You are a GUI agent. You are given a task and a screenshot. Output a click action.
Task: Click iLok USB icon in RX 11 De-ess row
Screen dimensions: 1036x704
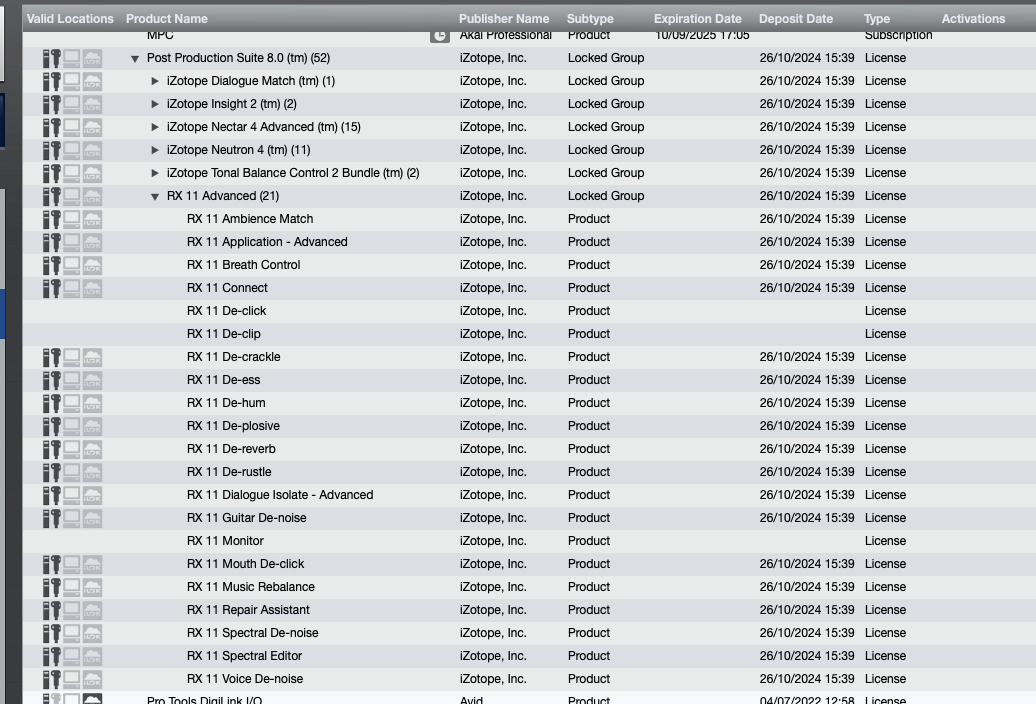[x=52, y=380]
